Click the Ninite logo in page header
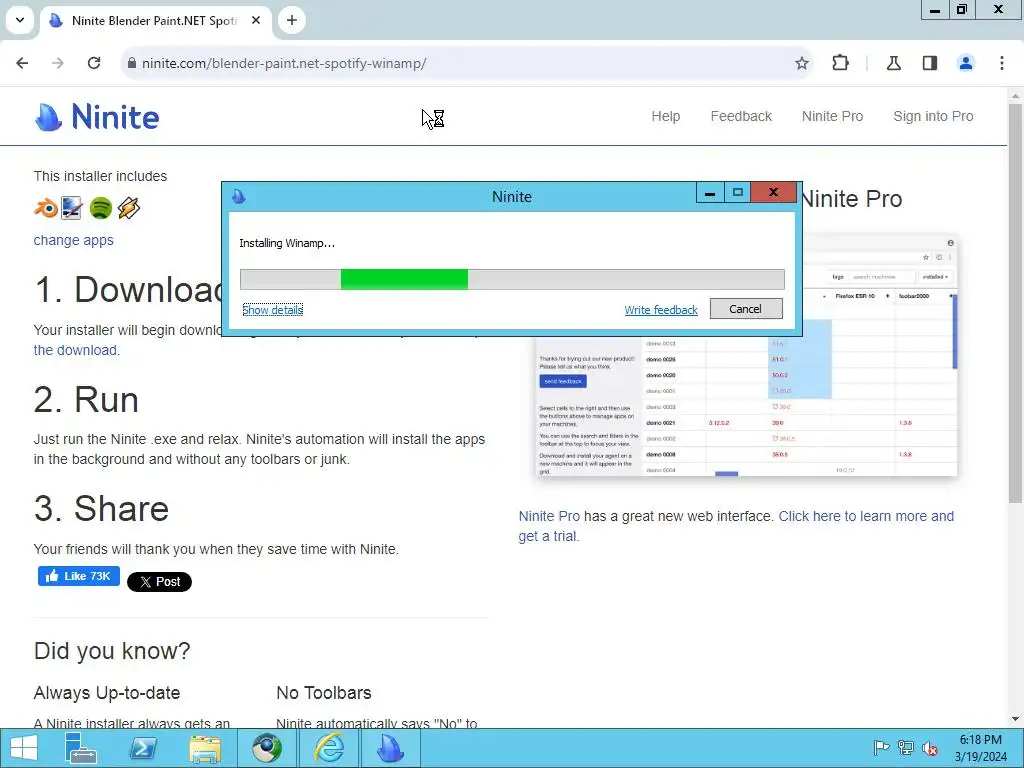 (x=97, y=117)
